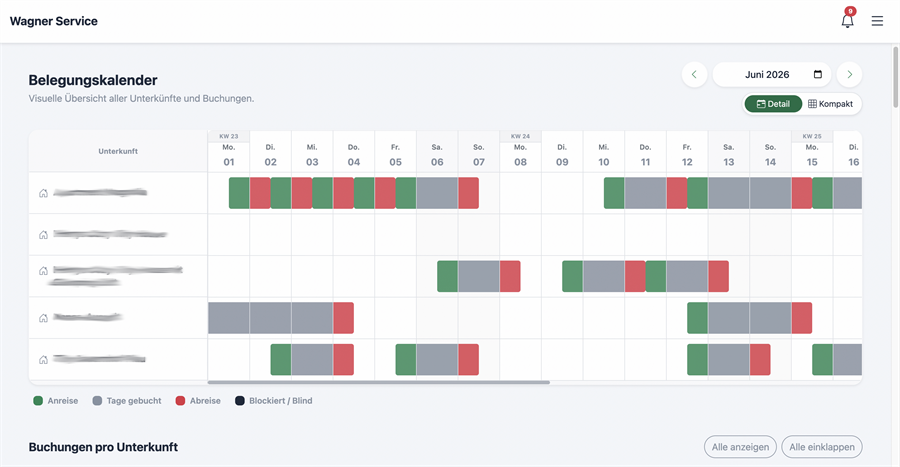This screenshot has width=900, height=467.
Task: Switch to Detail view
Action: (x=773, y=104)
